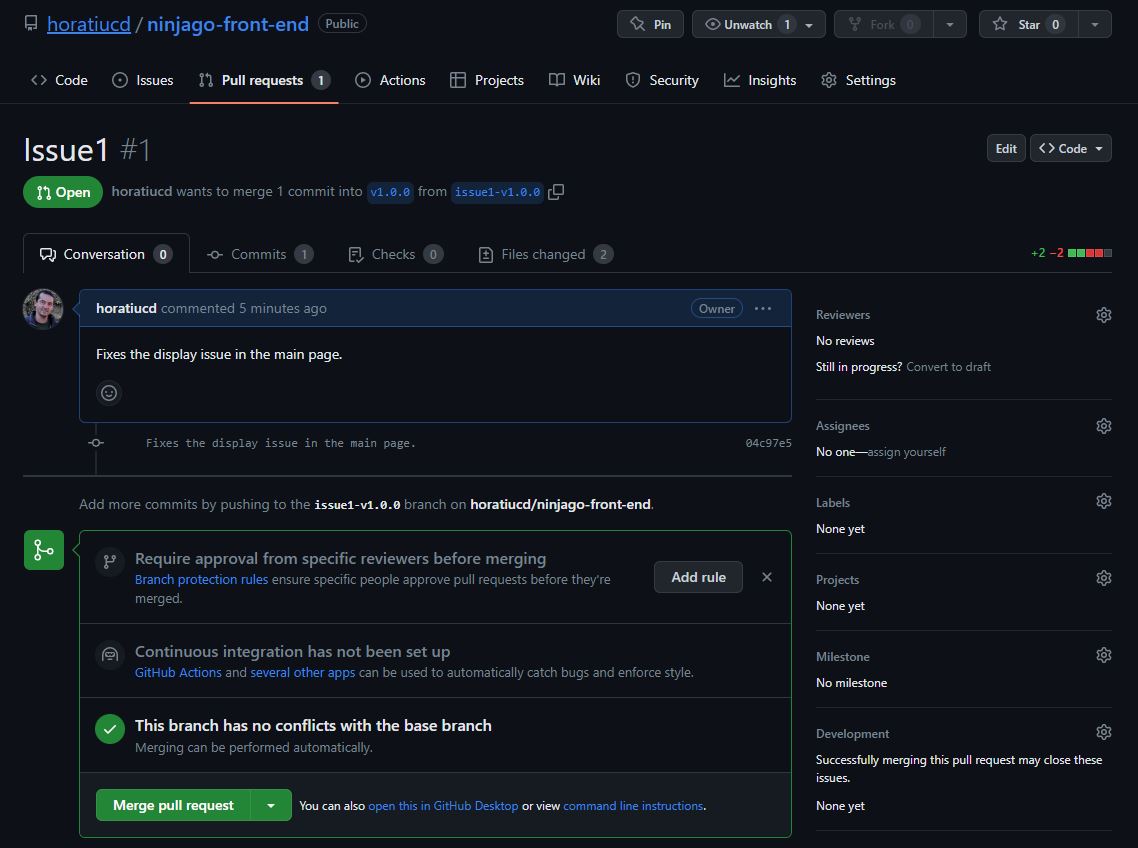Viewport: 1138px width, 848px height.
Task: Switch to the Conversation tab
Action: pyautogui.click(x=106, y=254)
